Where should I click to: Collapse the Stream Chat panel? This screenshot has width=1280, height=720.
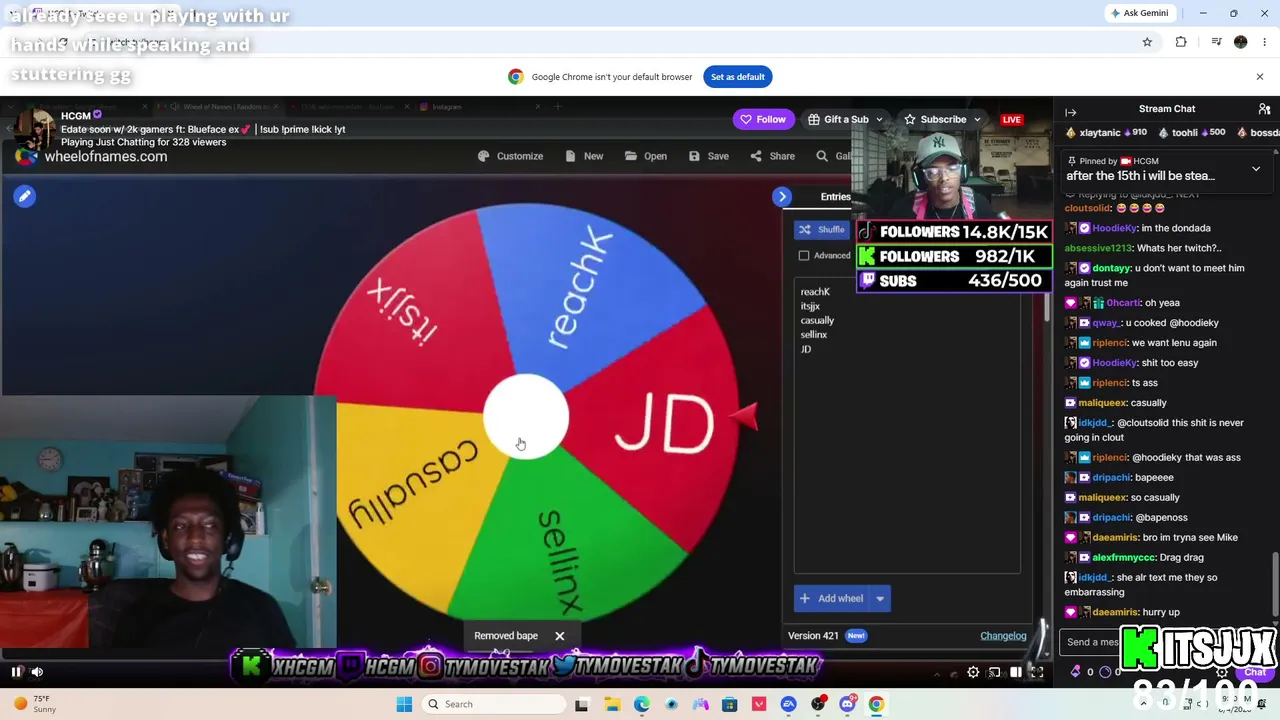(x=1071, y=113)
